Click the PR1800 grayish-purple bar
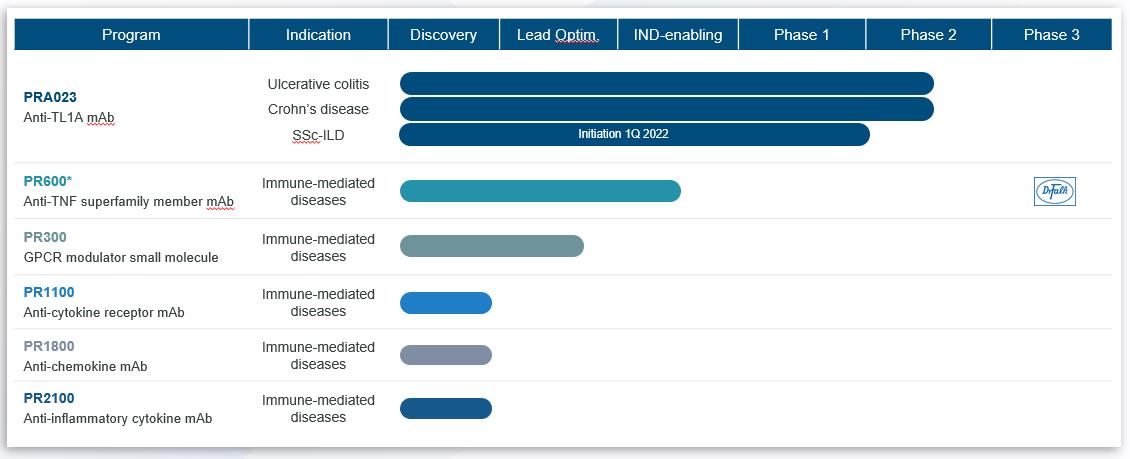 coord(446,355)
